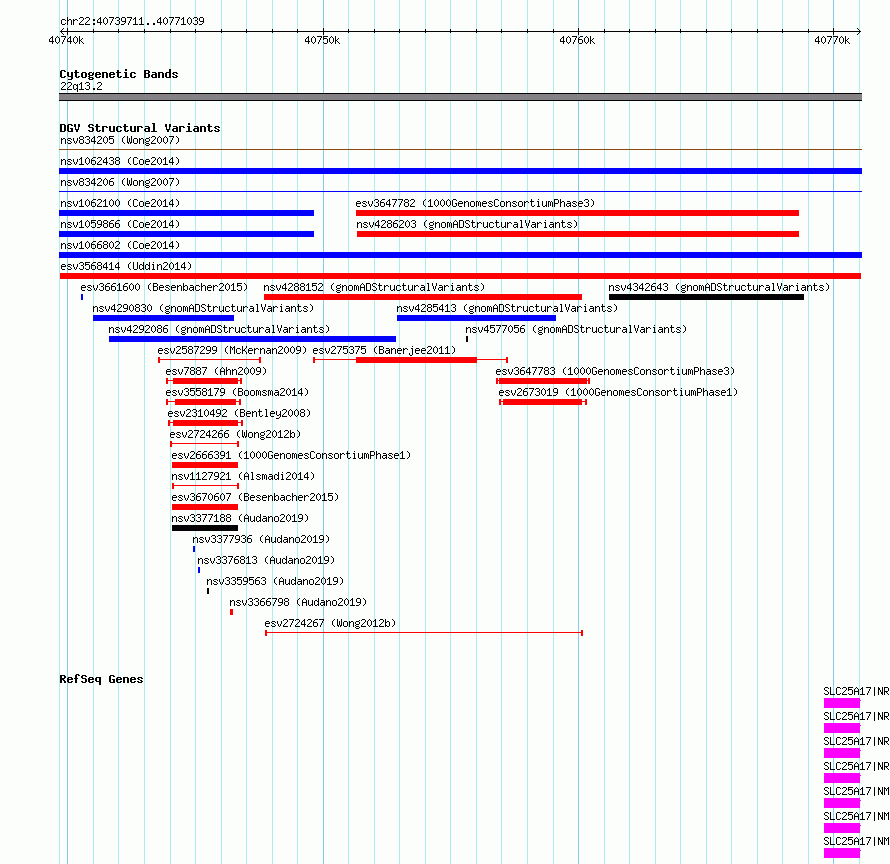This screenshot has height=864, width=890.
Task: Select the nsv4342643 black variant bar
Action: [706, 297]
